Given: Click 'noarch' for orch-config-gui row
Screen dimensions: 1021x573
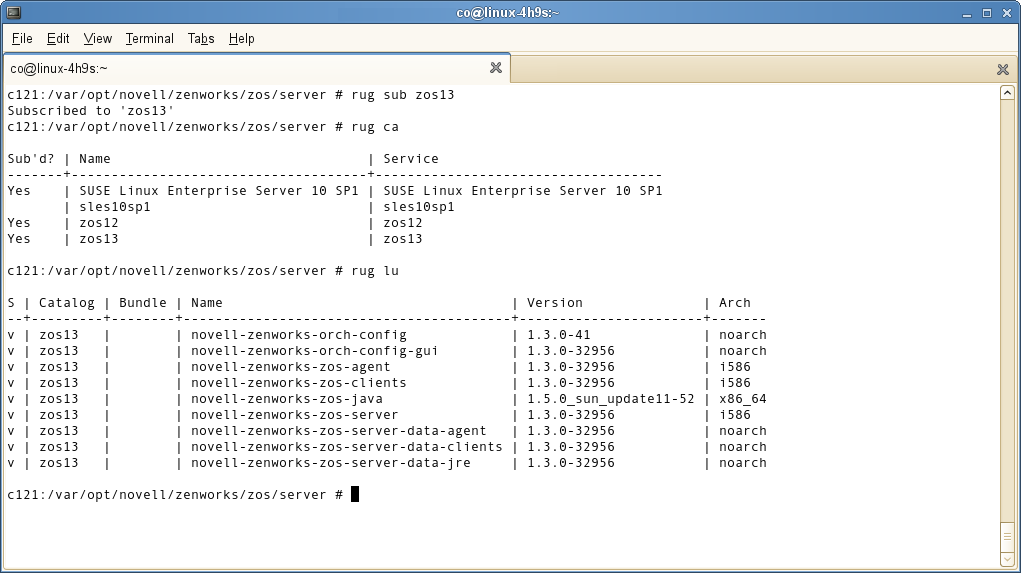Looking at the screenshot, I should [742, 350].
